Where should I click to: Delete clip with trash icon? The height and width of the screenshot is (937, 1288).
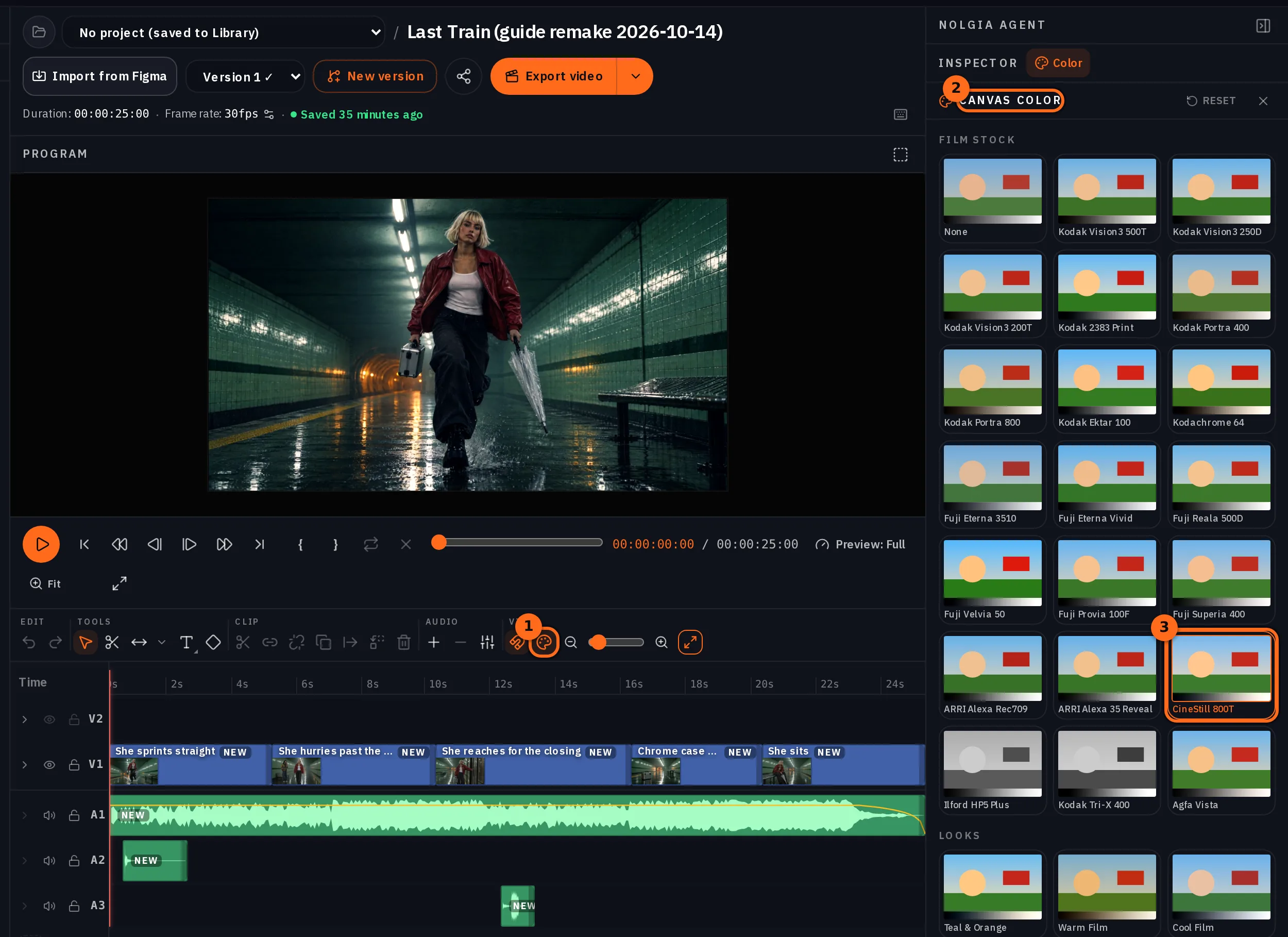pyautogui.click(x=404, y=642)
